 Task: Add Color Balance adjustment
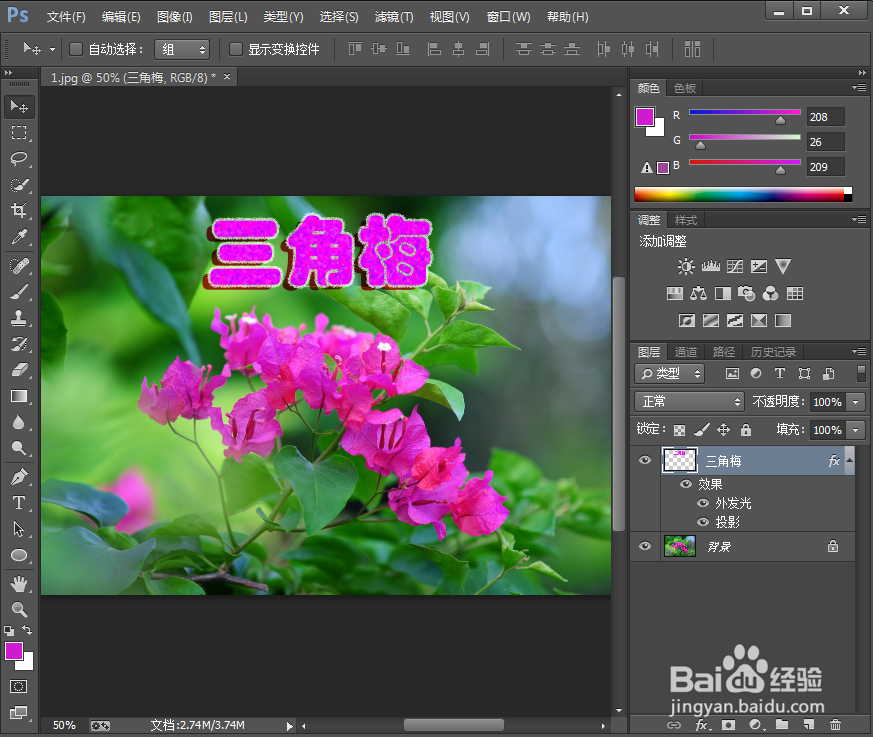(698, 293)
